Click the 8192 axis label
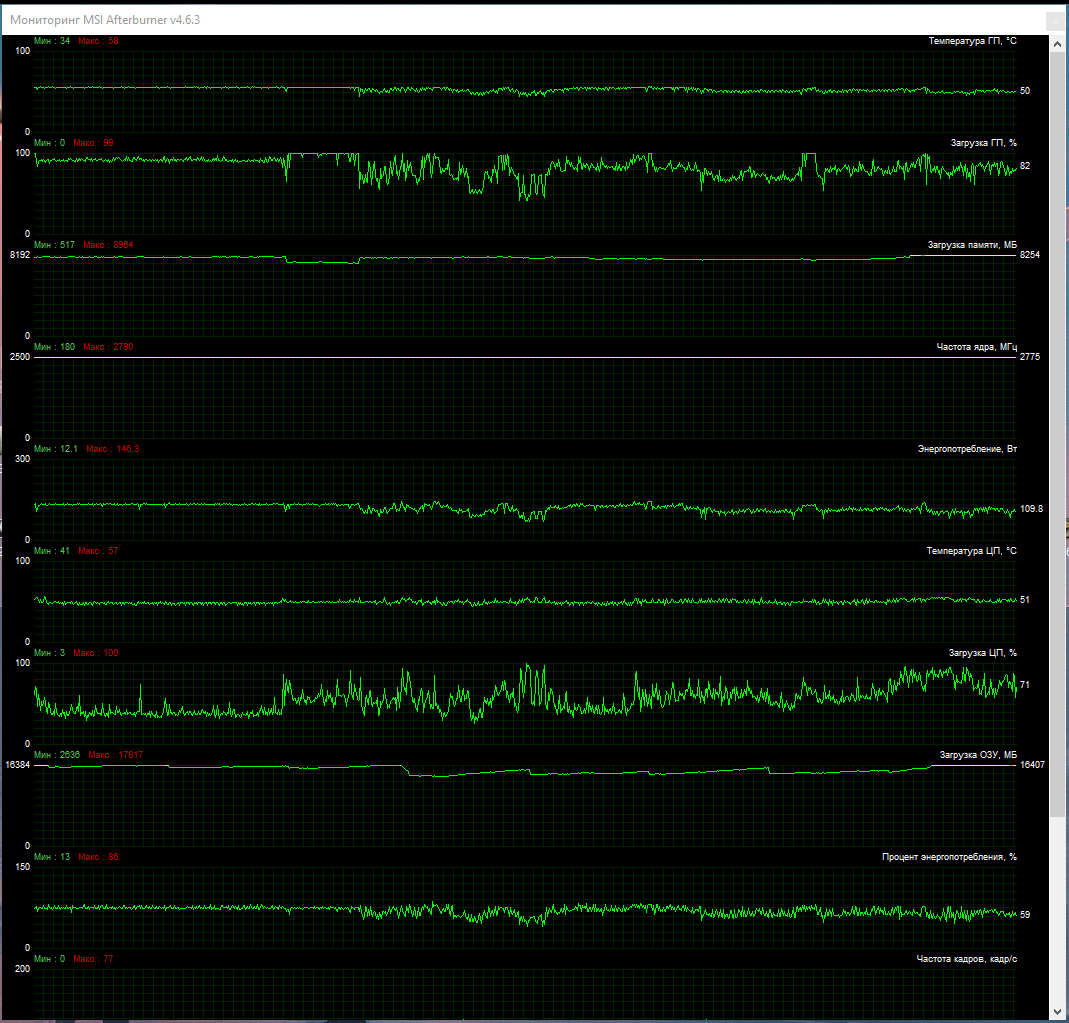Image resolution: width=1069 pixels, height=1023 pixels. (20, 255)
